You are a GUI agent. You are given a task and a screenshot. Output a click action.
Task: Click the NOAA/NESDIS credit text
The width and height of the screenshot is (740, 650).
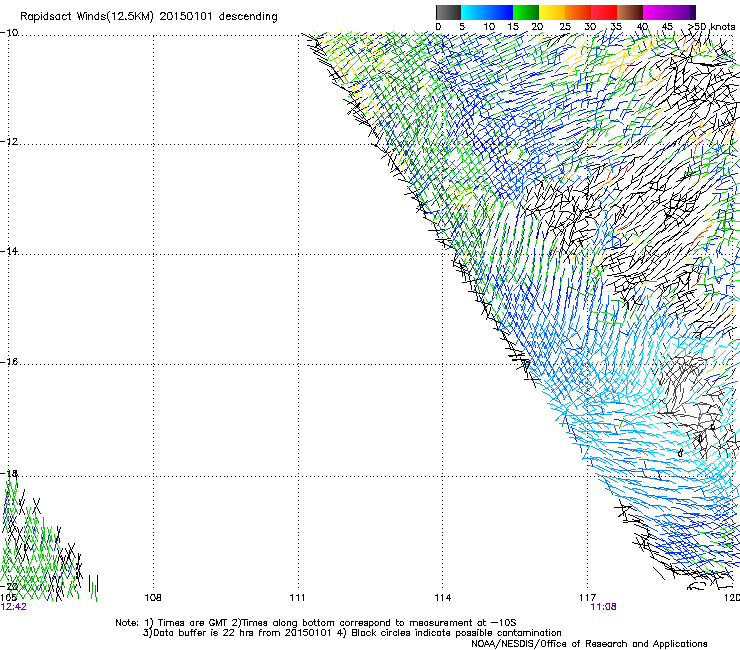tap(589, 643)
